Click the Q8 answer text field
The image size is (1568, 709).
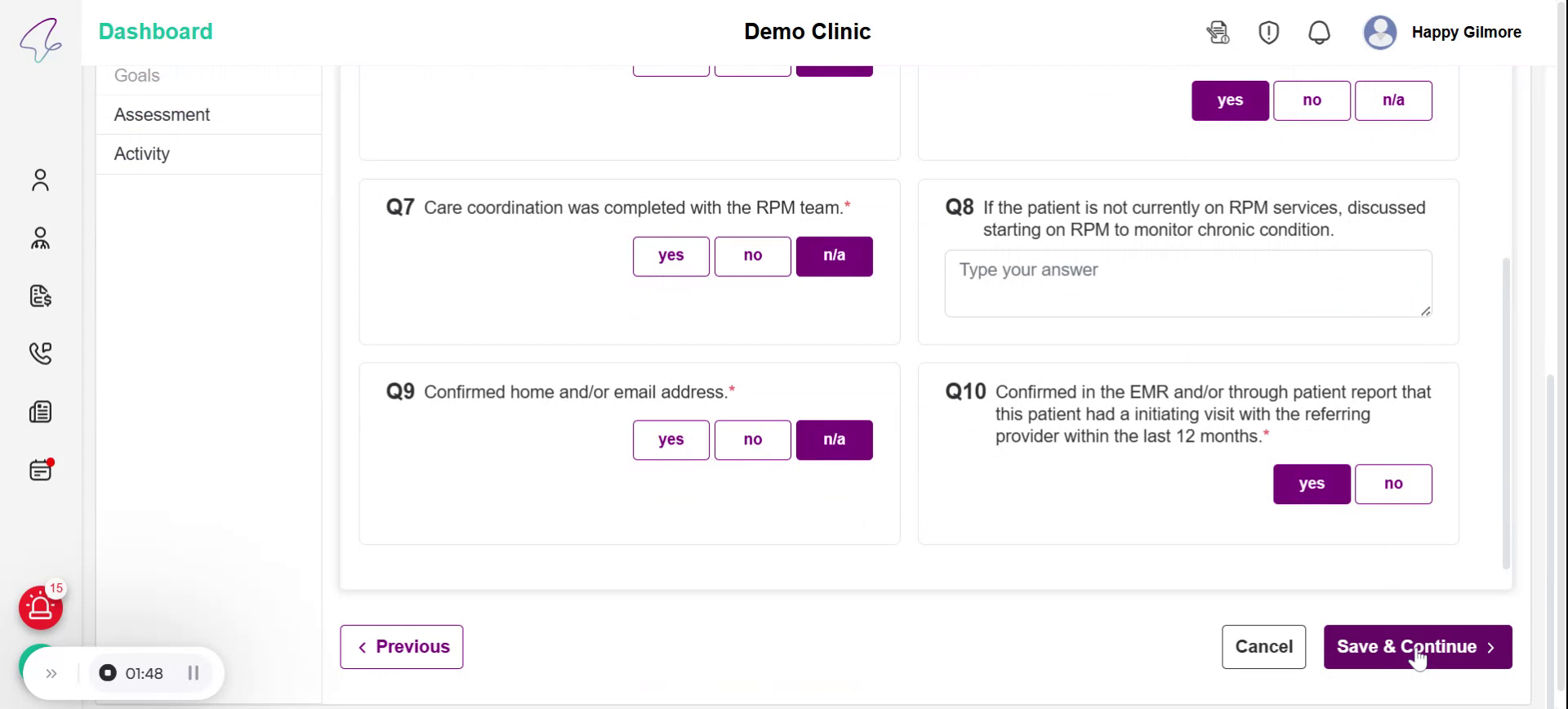(x=1187, y=283)
